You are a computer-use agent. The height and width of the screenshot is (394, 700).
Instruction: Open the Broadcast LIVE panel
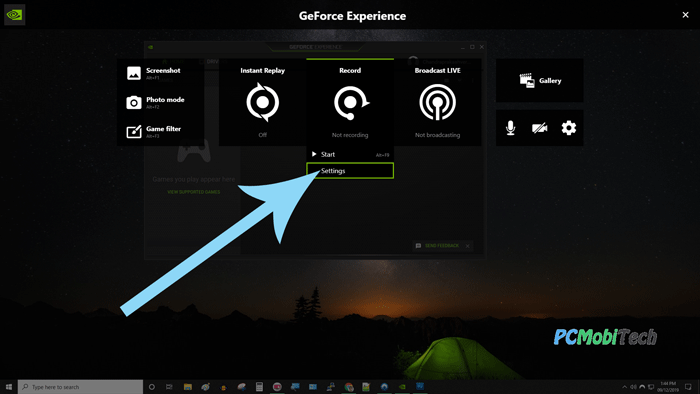pyautogui.click(x=438, y=102)
